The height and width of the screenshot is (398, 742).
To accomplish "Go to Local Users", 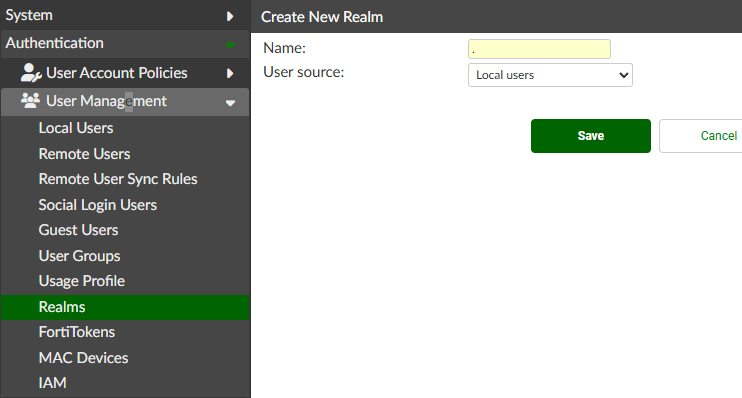I will click(x=76, y=128).
